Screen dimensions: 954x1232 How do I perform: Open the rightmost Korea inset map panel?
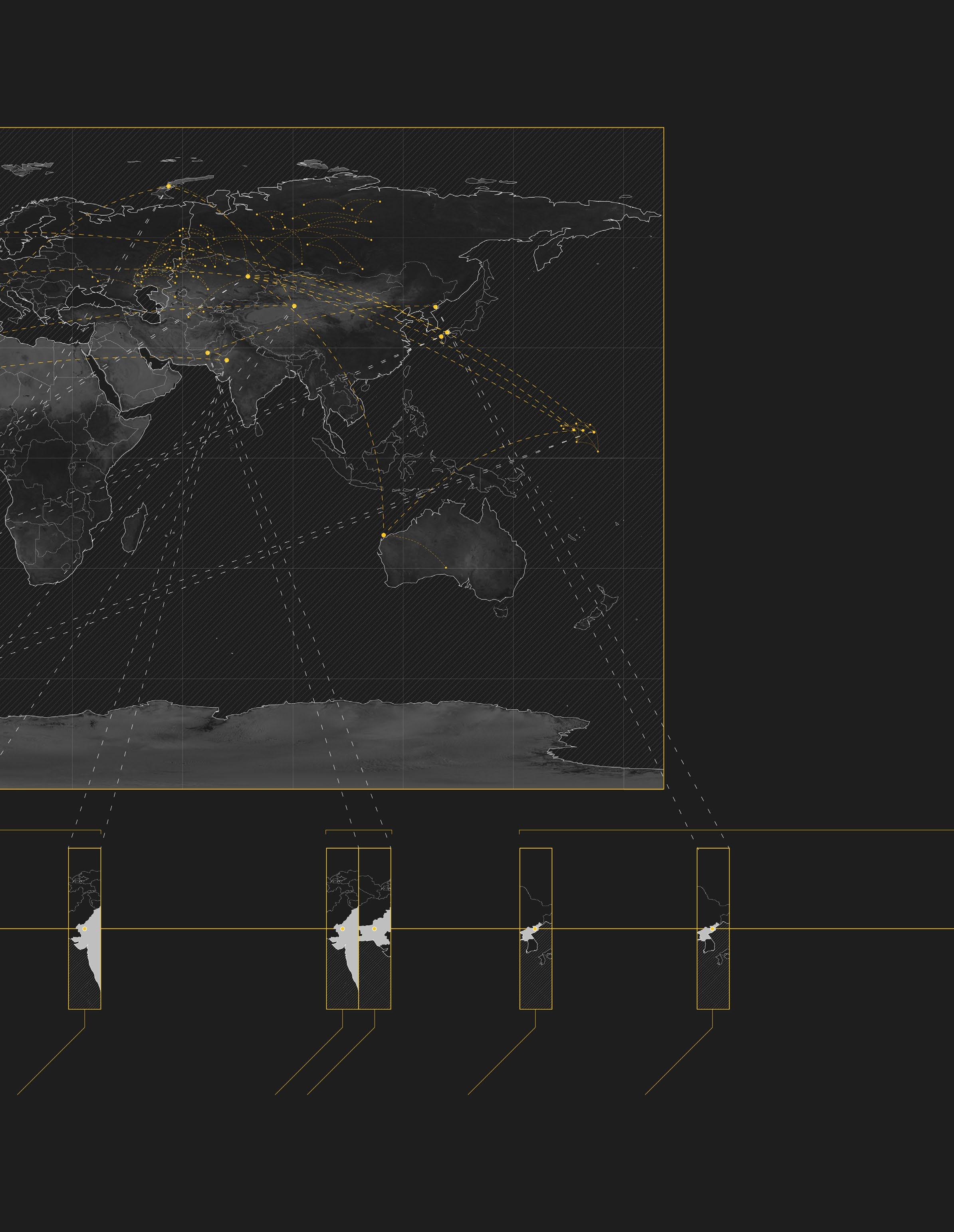tap(713, 928)
